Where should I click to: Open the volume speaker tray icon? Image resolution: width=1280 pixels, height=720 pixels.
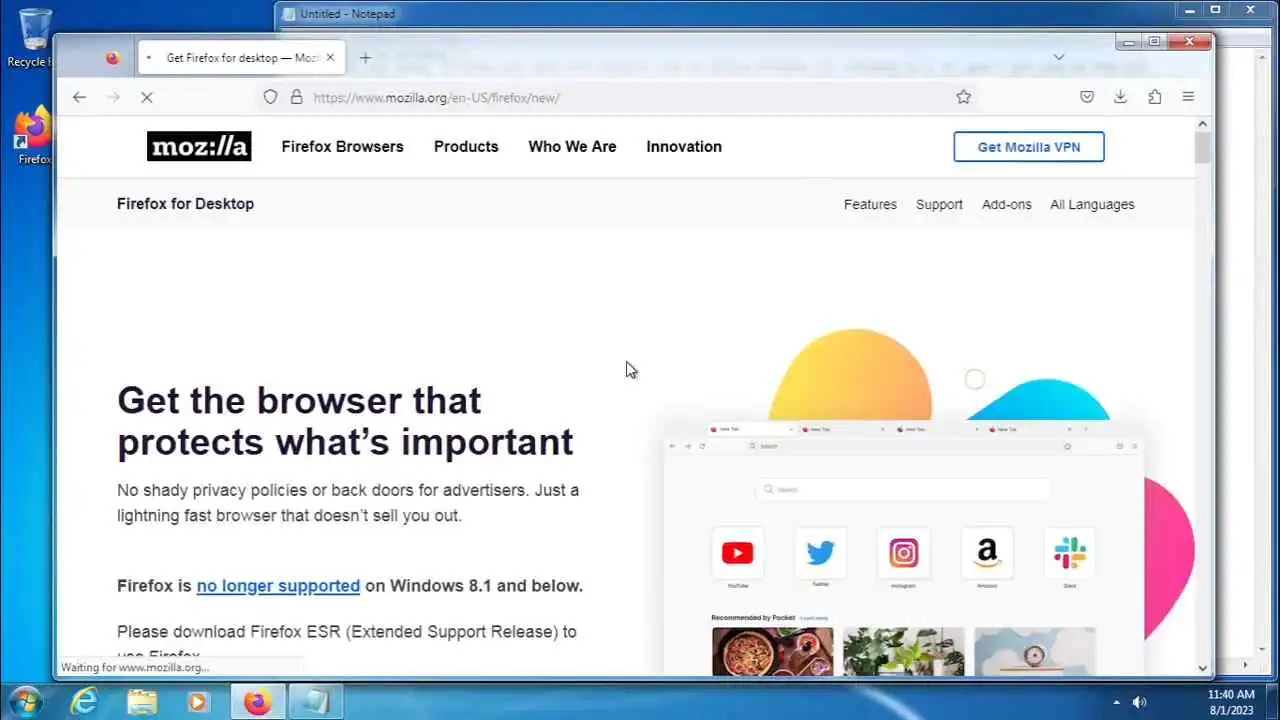point(1139,702)
